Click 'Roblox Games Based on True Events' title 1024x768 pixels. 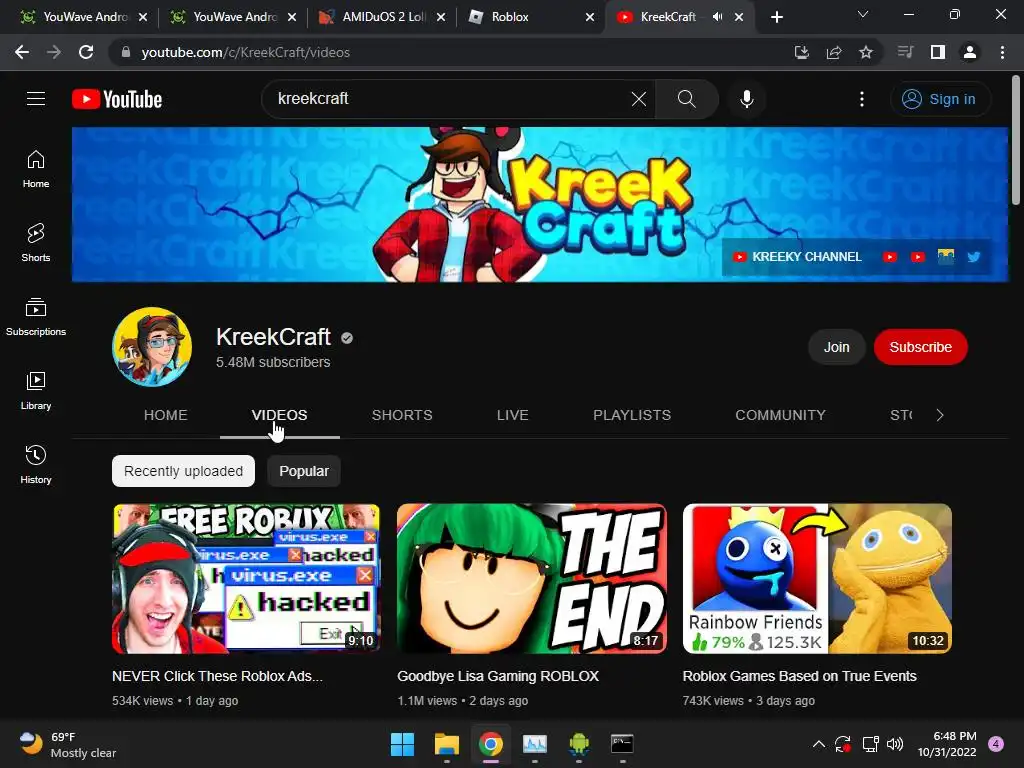pyautogui.click(x=799, y=676)
